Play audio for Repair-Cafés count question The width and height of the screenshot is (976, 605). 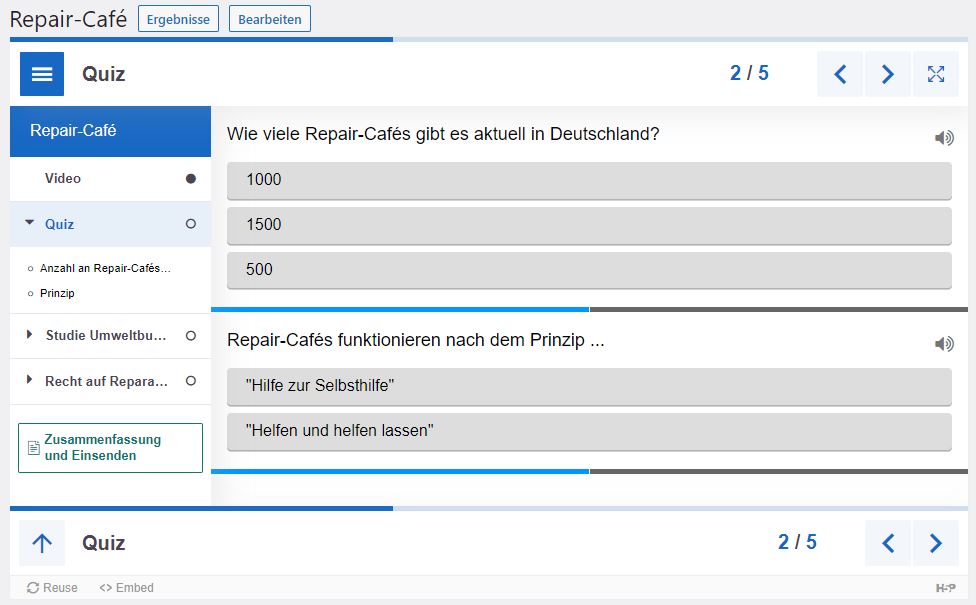click(944, 138)
